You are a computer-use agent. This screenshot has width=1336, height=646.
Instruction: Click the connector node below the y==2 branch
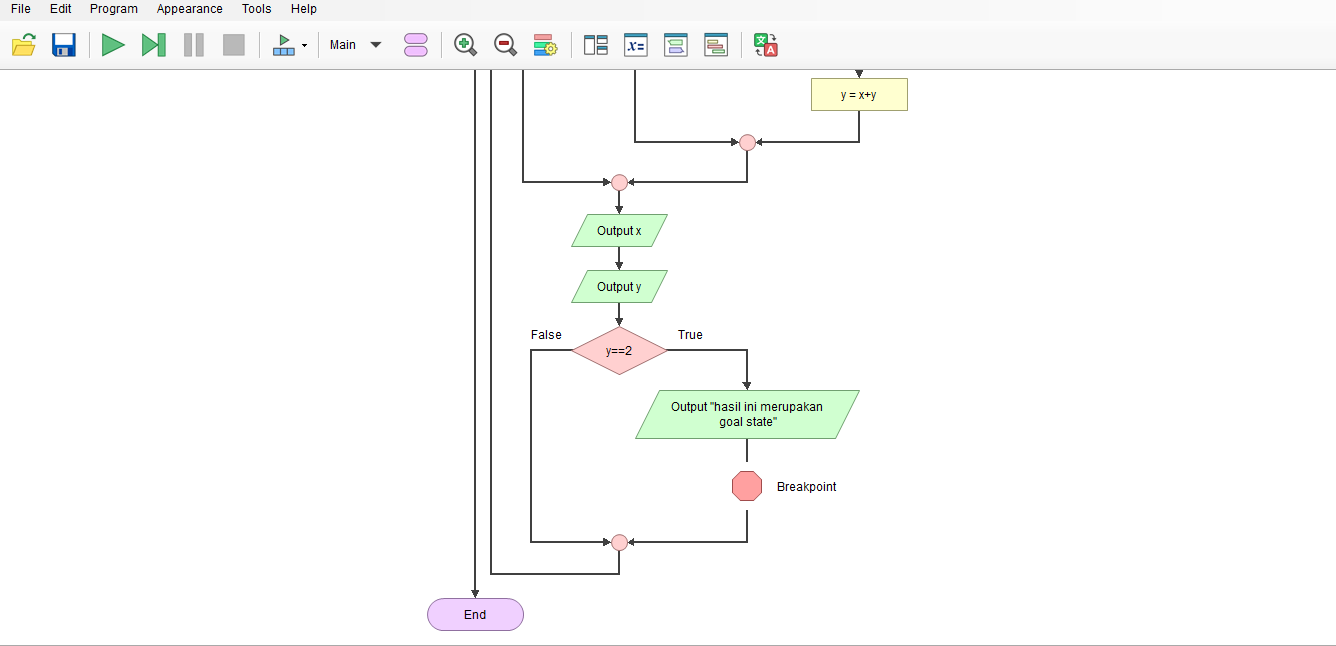(619, 542)
